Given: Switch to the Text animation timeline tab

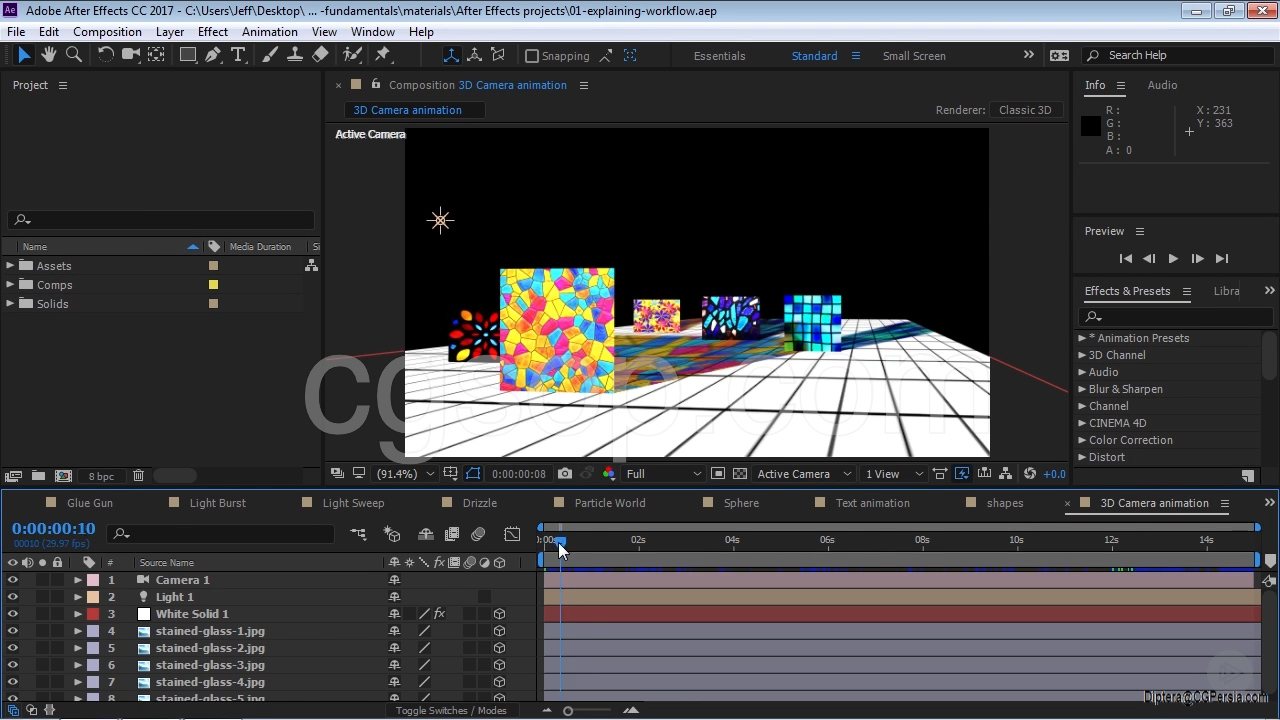Looking at the screenshot, I should coord(873,503).
